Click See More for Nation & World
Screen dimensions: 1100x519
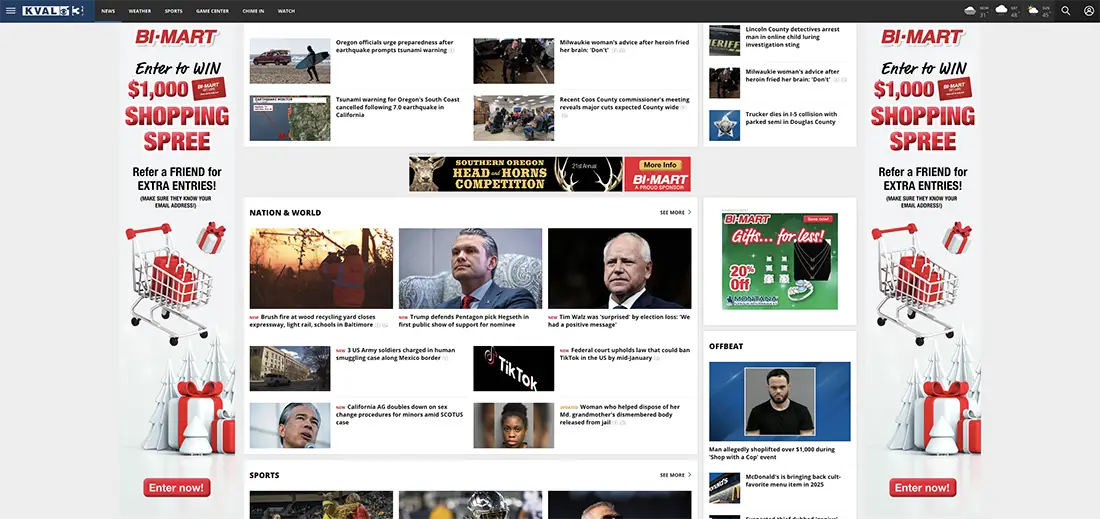pyautogui.click(x=672, y=212)
